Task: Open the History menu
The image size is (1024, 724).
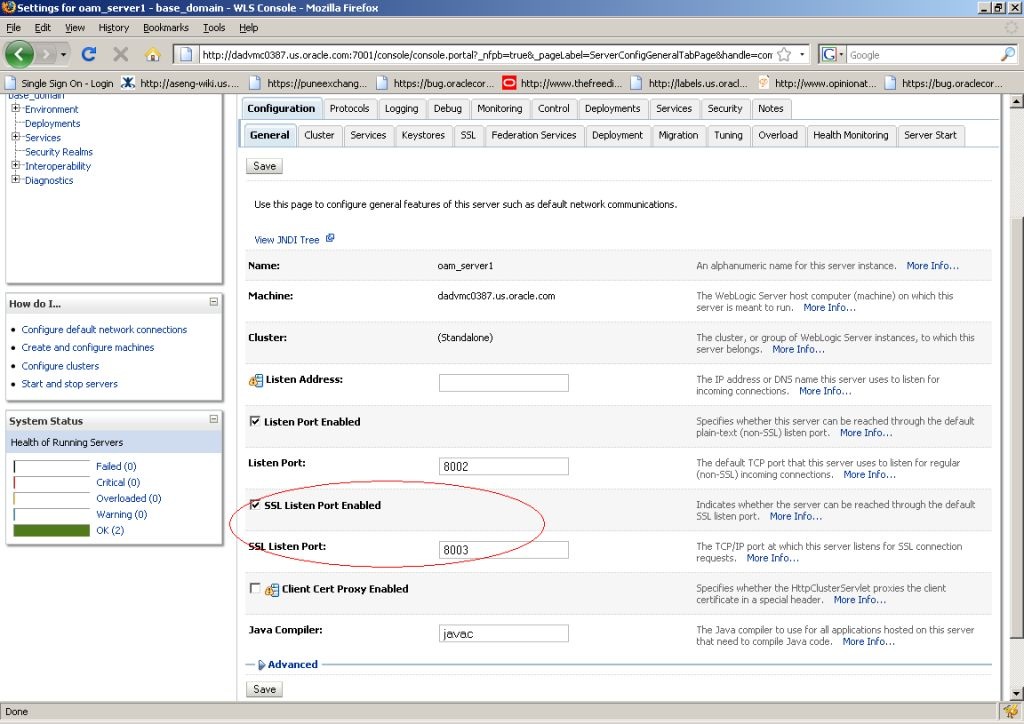Action: (x=114, y=27)
